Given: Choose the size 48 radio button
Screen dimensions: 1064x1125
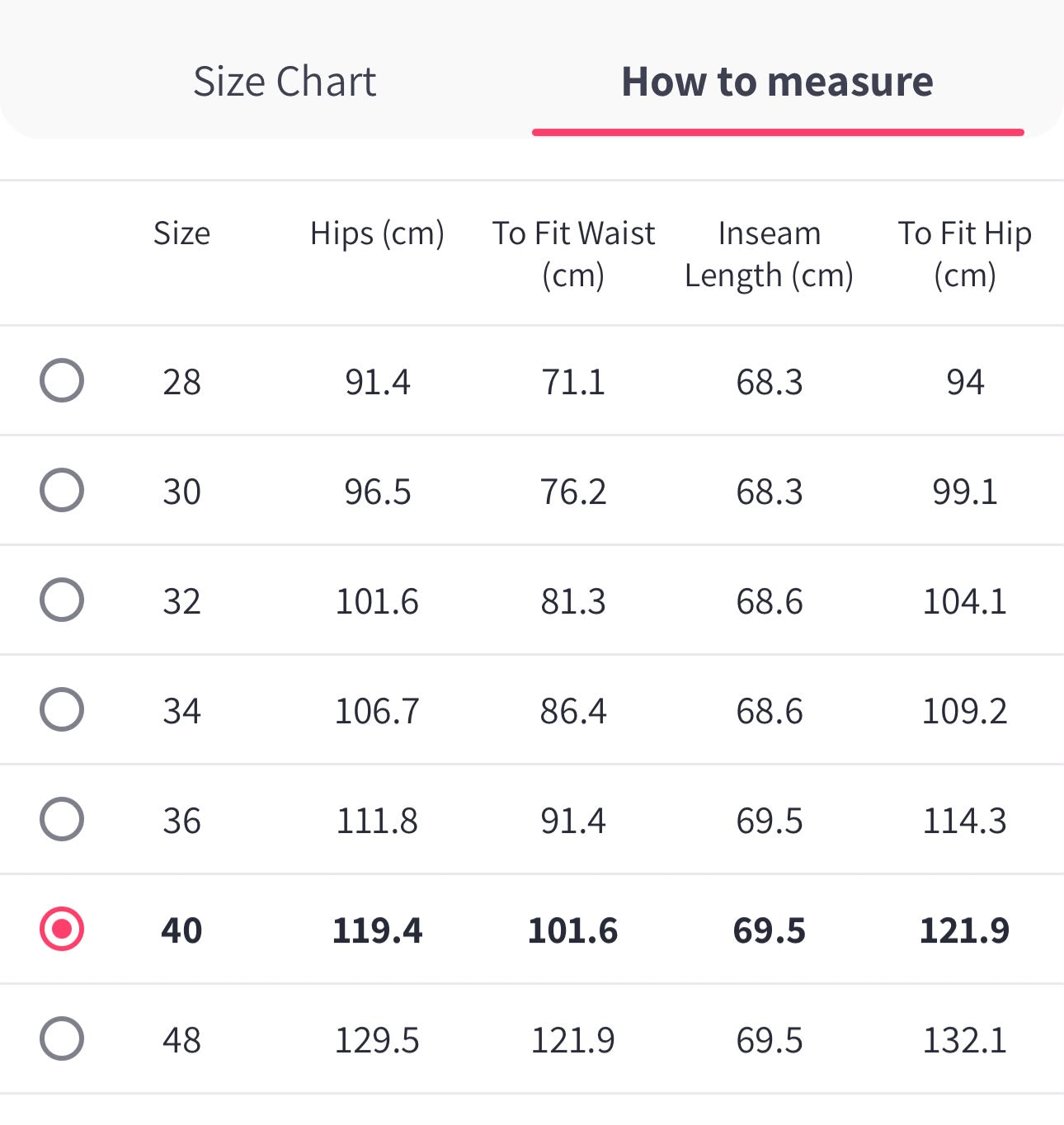Looking at the screenshot, I should tap(62, 1038).
